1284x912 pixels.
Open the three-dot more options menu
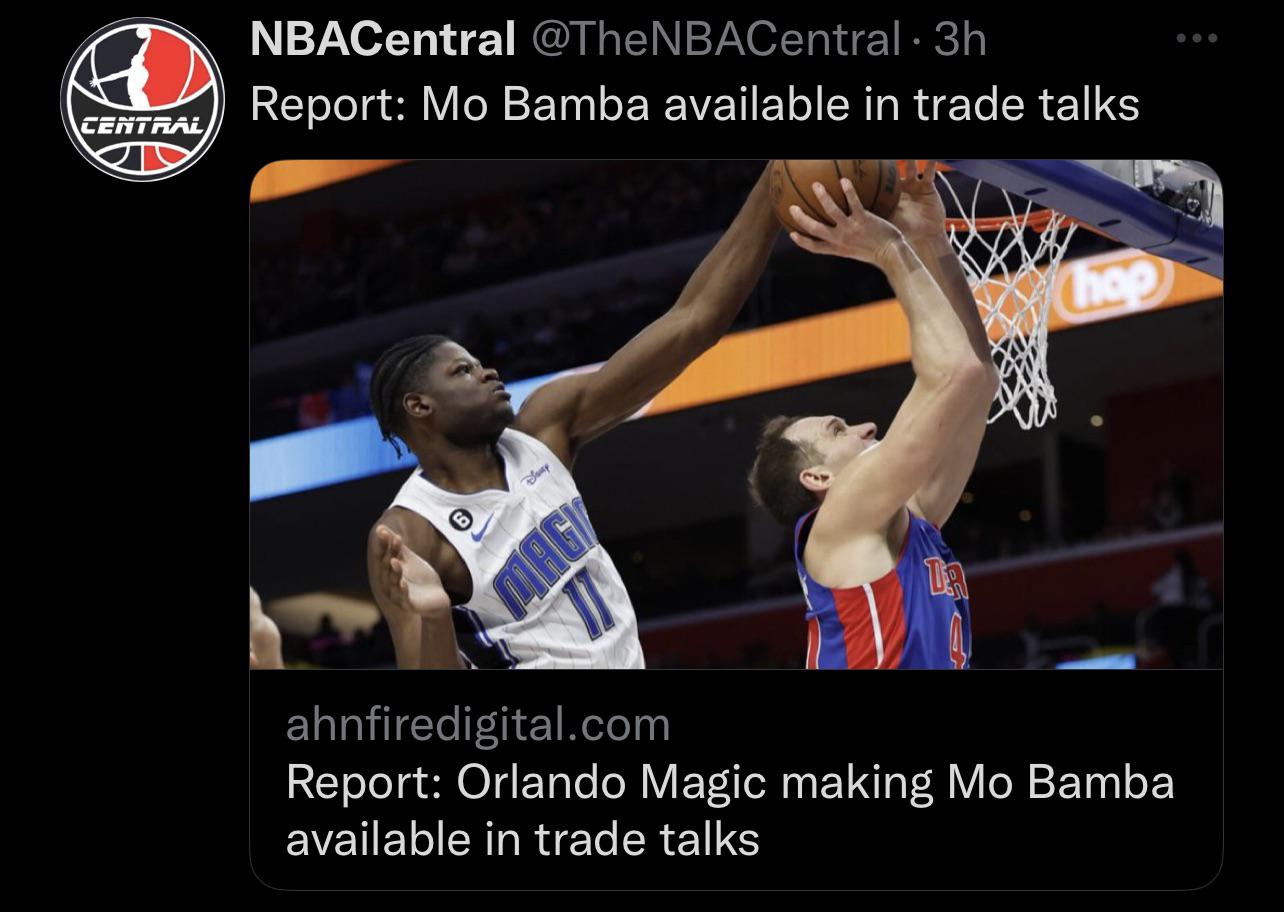click(x=1196, y=40)
